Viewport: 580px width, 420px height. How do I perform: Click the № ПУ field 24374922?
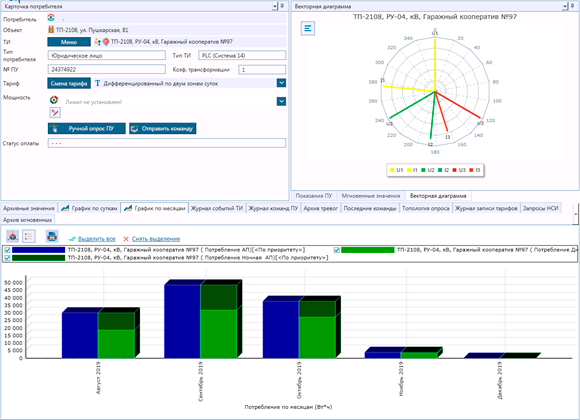click(x=107, y=69)
